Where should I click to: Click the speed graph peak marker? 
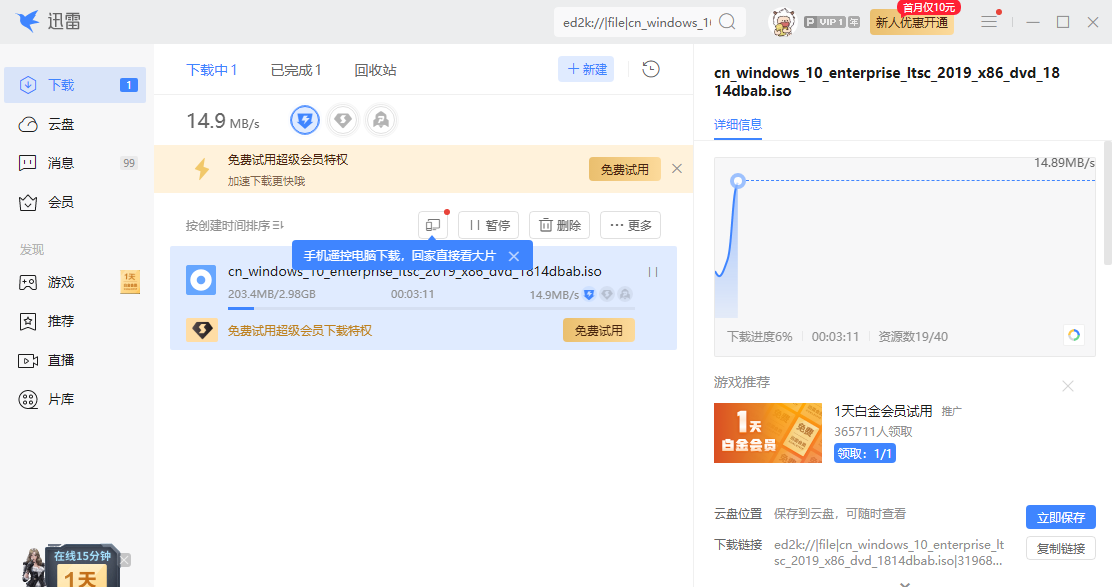coord(738,181)
